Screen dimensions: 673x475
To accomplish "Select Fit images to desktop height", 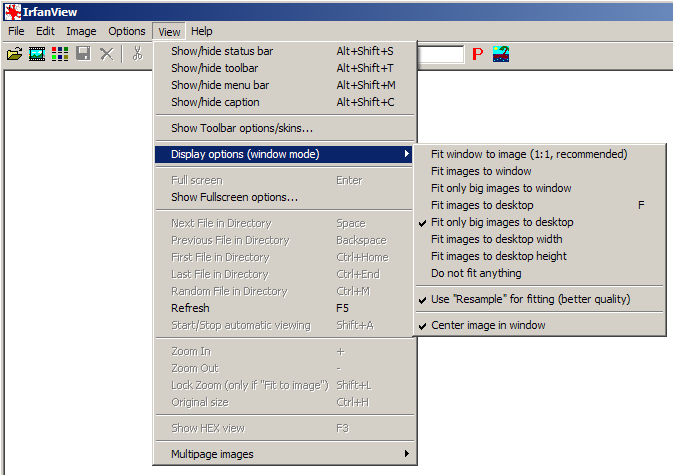I will coord(540,256).
